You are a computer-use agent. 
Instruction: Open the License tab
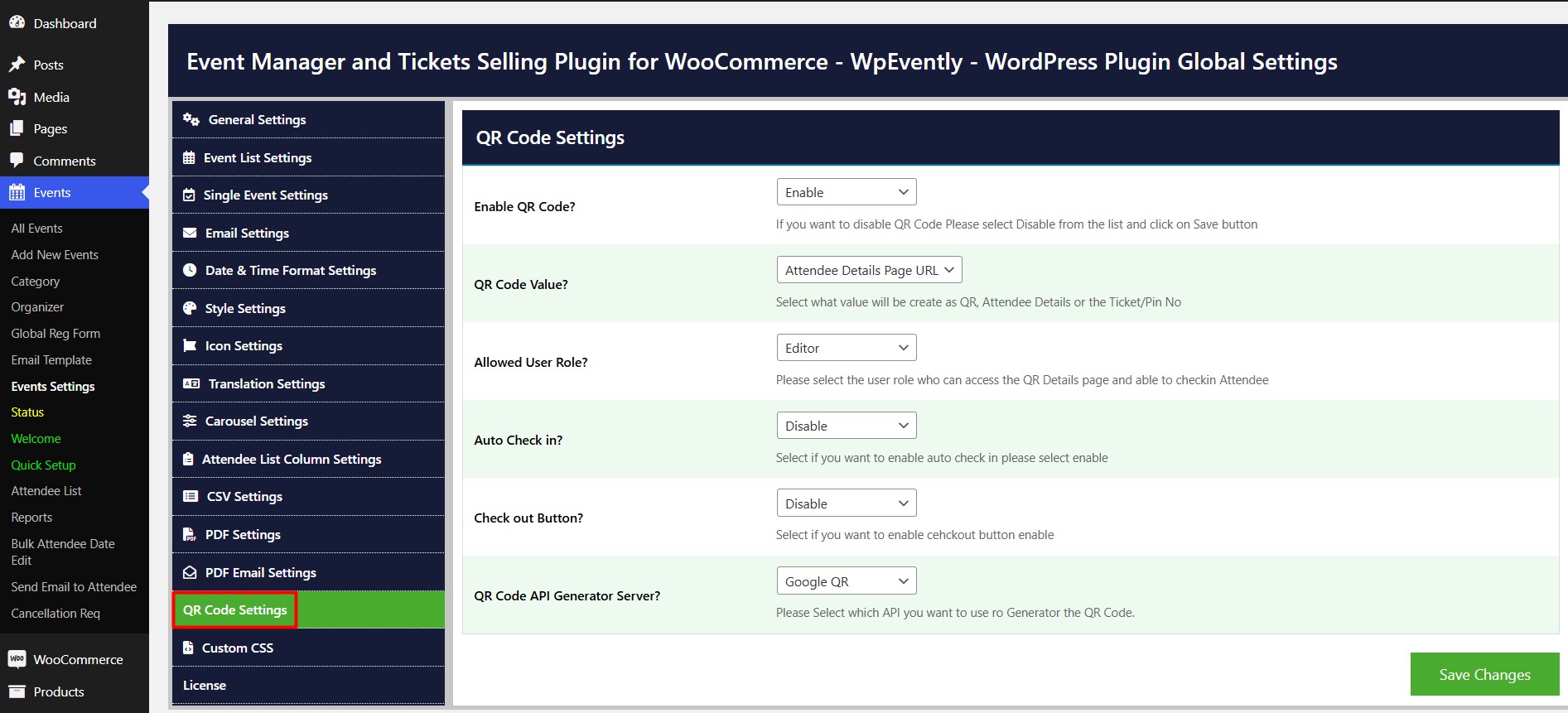point(308,685)
